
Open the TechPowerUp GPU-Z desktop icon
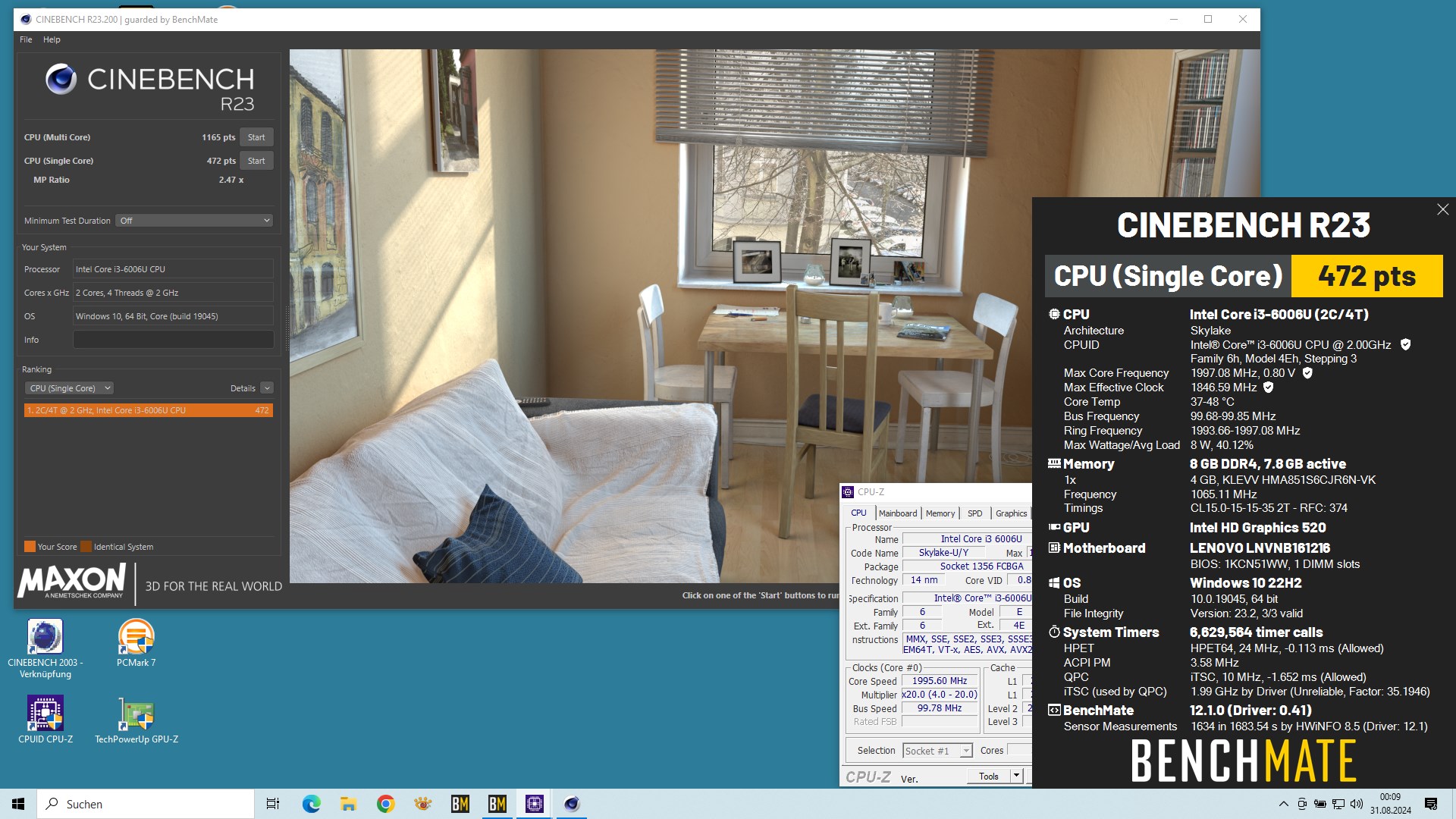click(x=136, y=720)
